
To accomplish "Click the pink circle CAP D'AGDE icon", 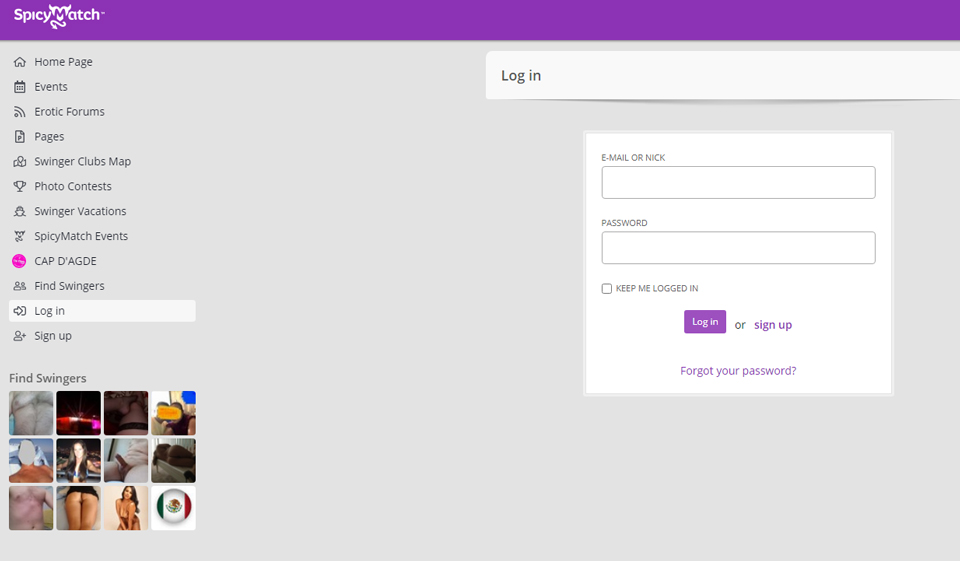I will tap(19, 262).
